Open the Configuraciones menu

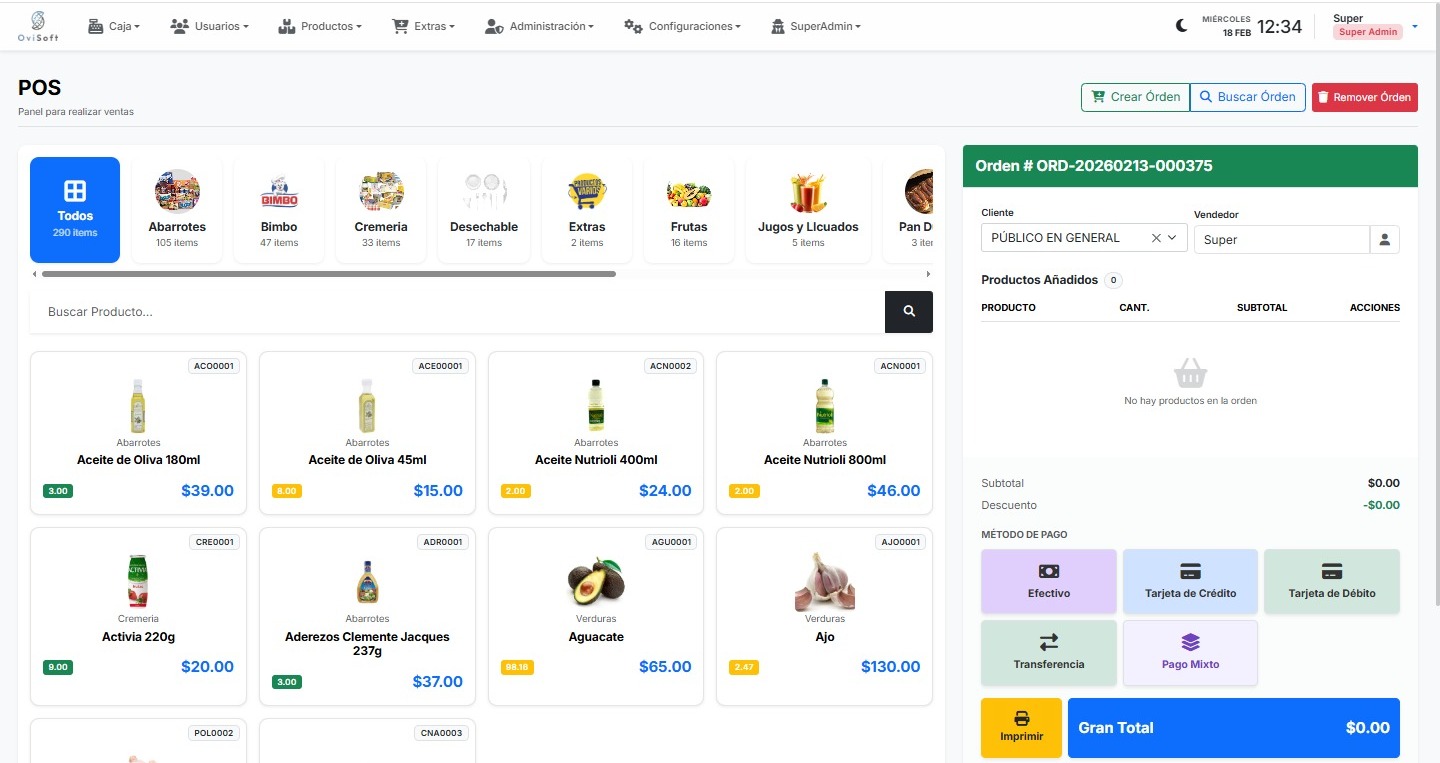click(x=682, y=27)
